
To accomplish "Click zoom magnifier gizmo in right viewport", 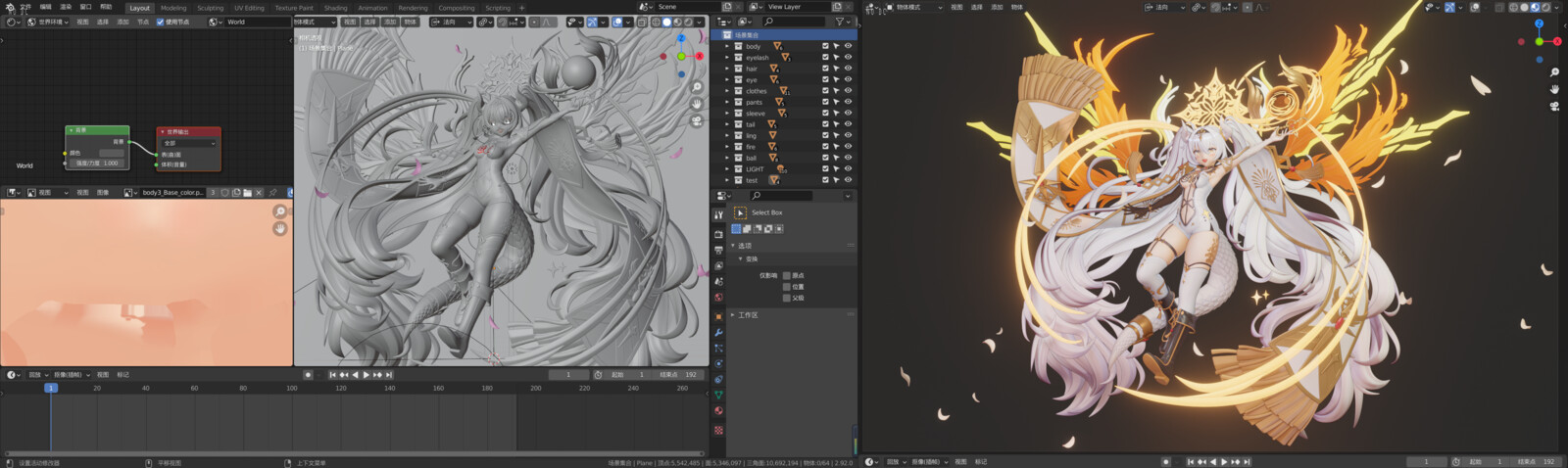I will [x=1554, y=72].
